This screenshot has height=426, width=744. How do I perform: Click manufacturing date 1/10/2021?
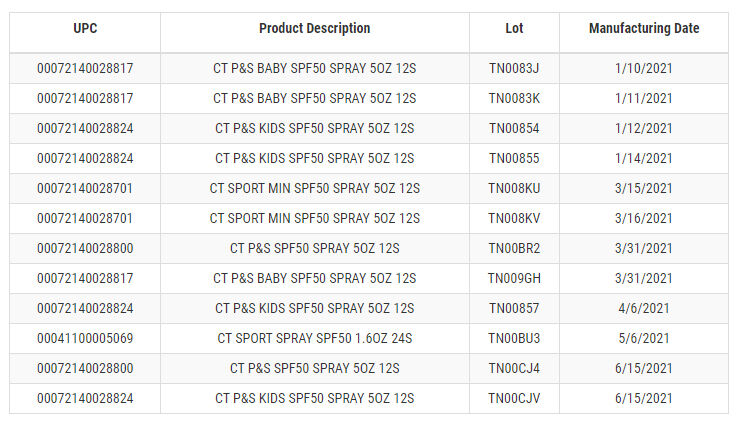coord(644,69)
